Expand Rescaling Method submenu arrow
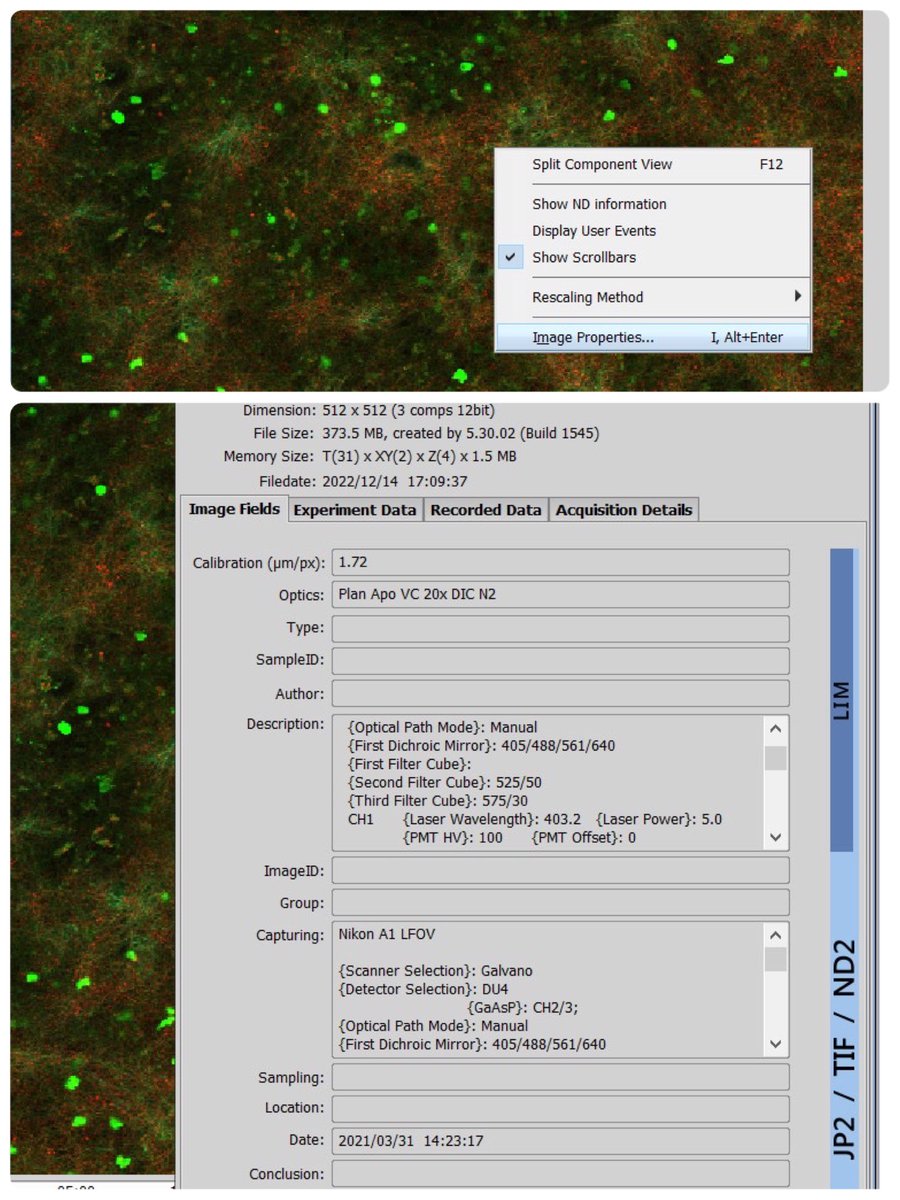This screenshot has width=900, height=1200. pyautogui.click(x=798, y=297)
